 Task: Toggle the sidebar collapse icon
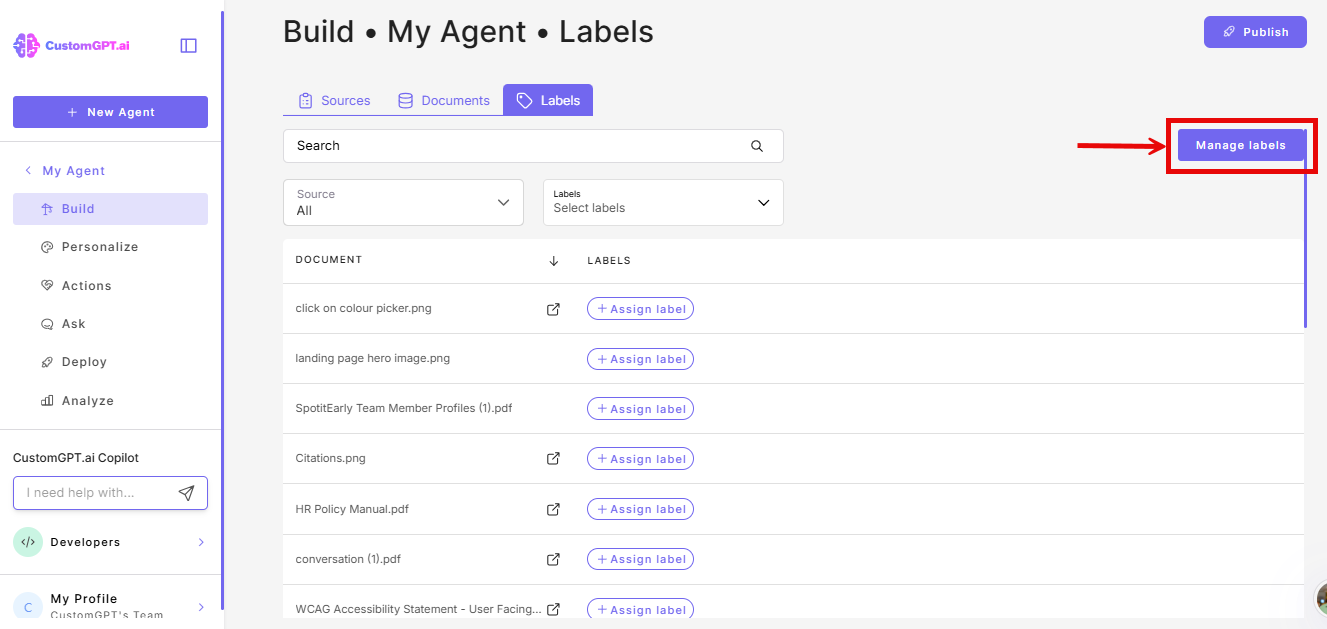click(188, 45)
